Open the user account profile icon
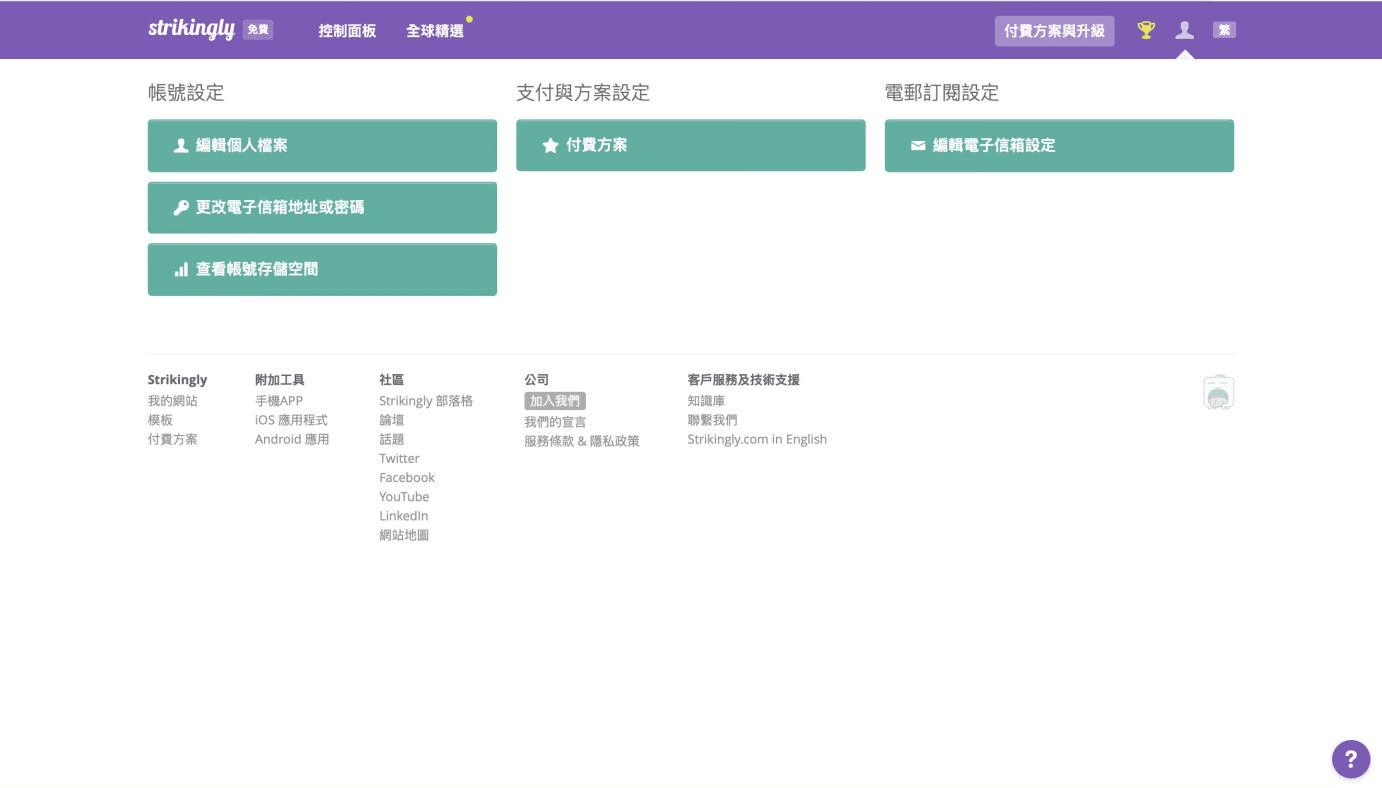Screen dimensions: 1382x788 click(x=1185, y=30)
